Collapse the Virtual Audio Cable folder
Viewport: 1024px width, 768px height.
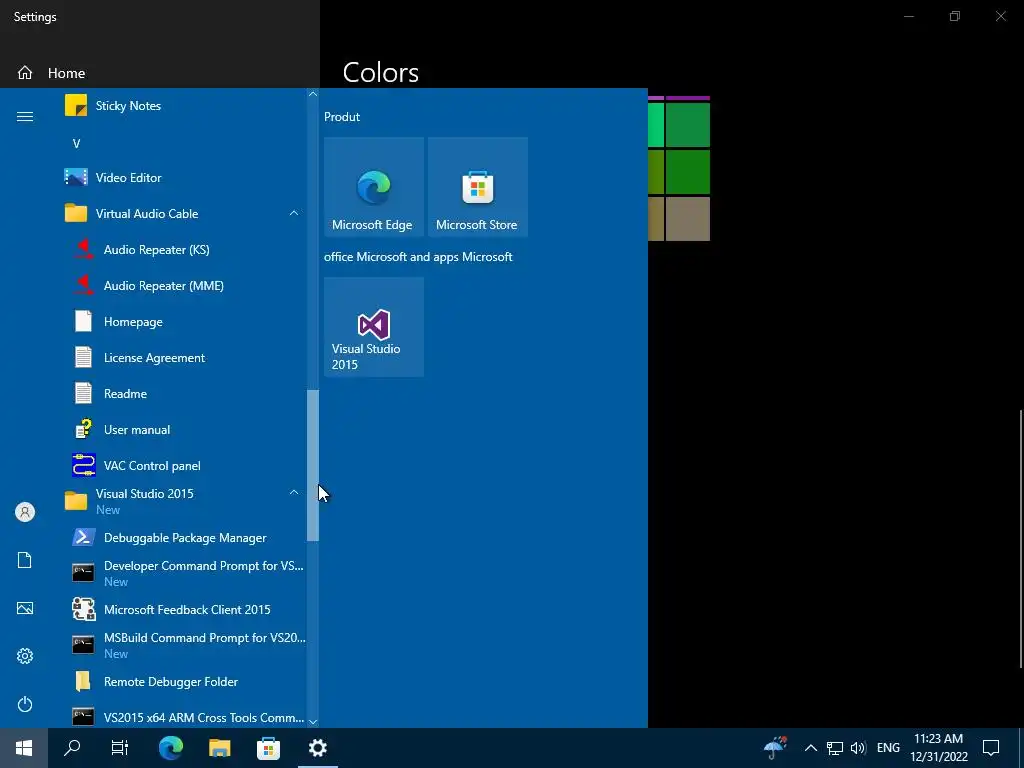pos(294,213)
